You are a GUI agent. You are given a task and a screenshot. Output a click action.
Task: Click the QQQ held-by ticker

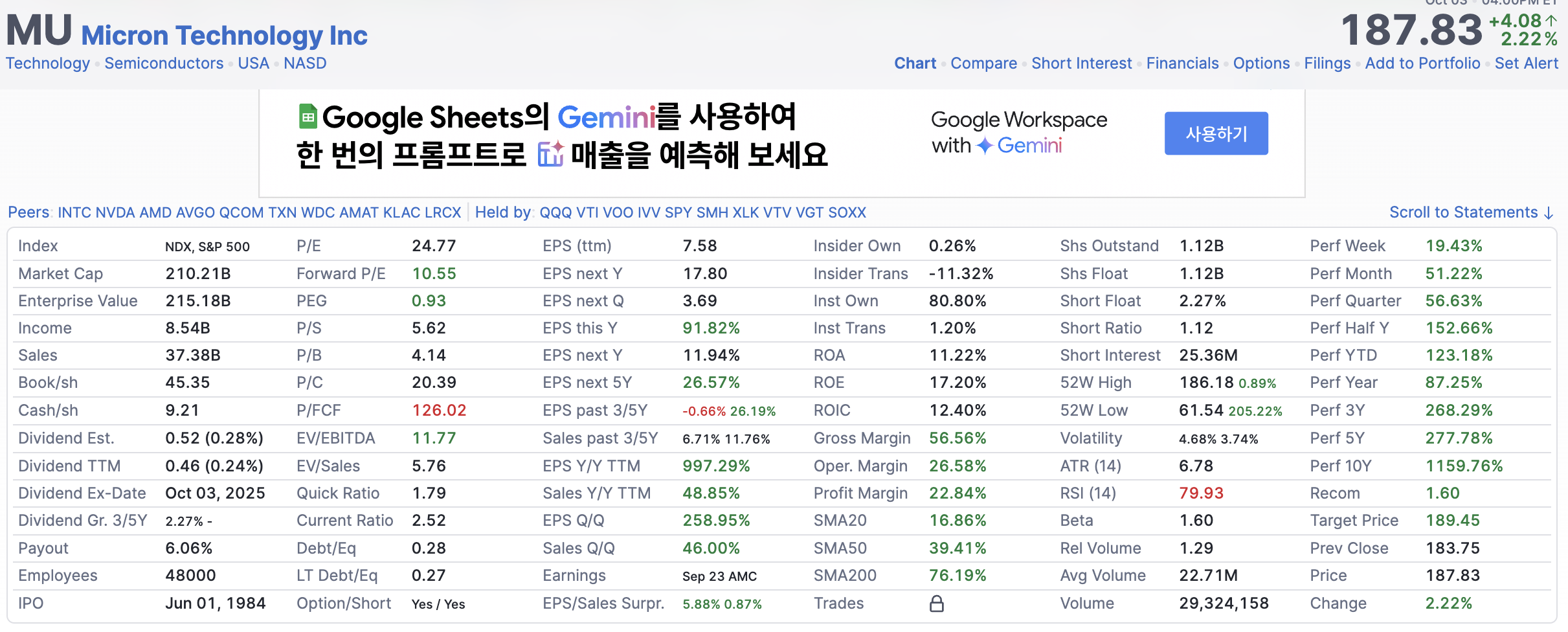click(x=555, y=212)
